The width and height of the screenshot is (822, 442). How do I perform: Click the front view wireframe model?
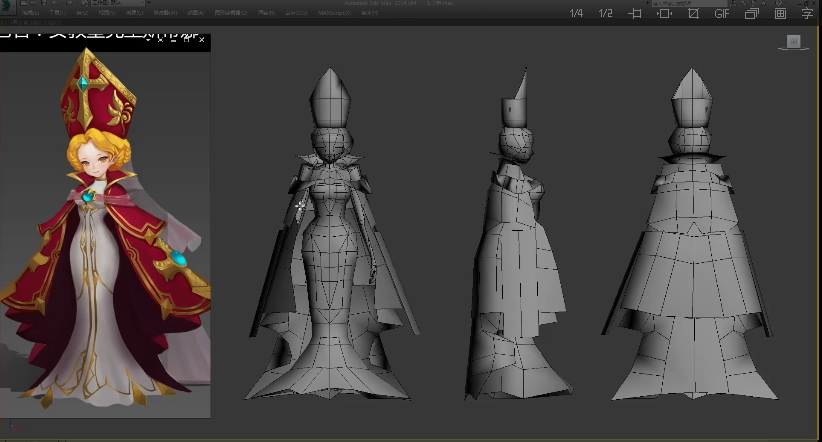pos(331,250)
